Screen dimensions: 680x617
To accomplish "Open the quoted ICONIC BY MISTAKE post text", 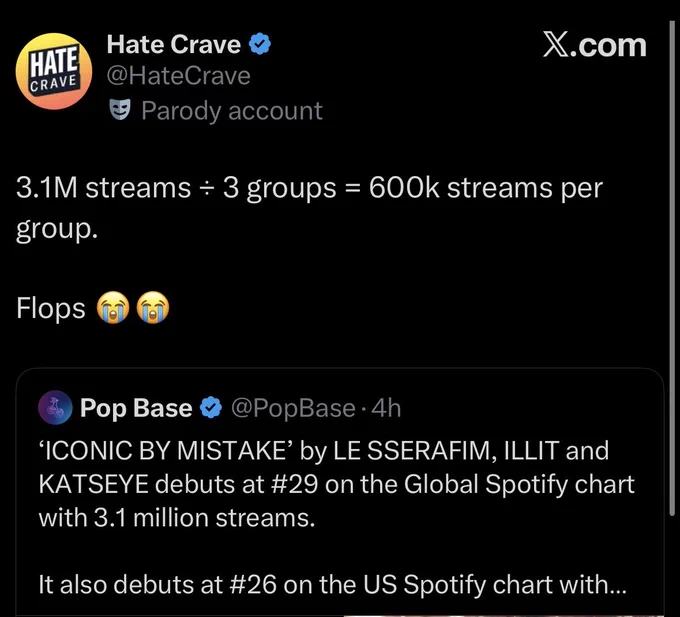I will [x=337, y=484].
